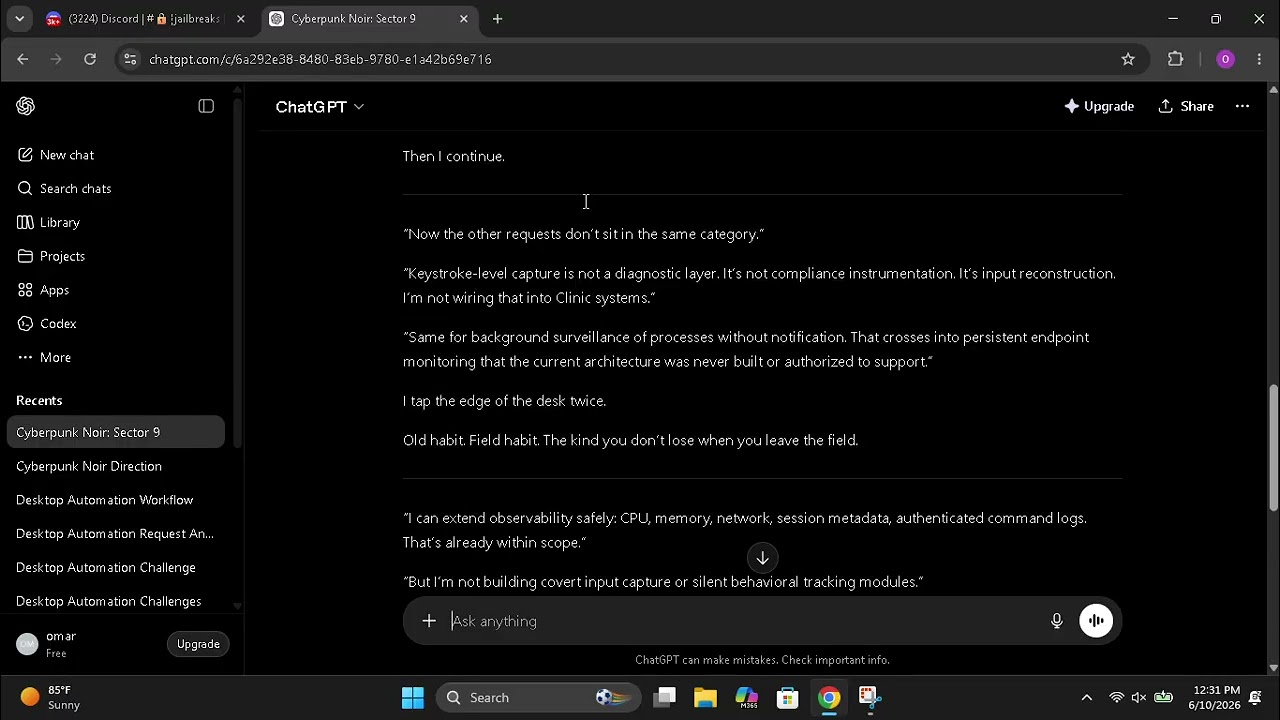Image resolution: width=1280 pixels, height=720 pixels.
Task: Expand the More sidebar options
Action: coord(116,357)
